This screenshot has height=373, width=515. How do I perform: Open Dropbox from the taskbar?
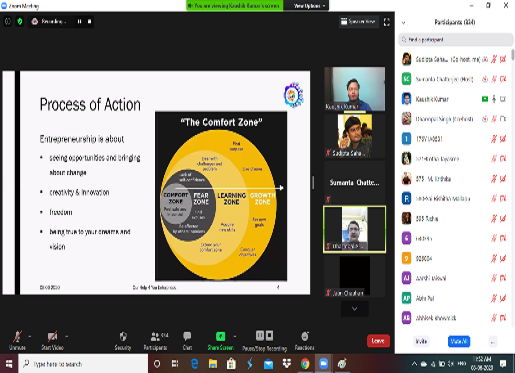click(286, 364)
